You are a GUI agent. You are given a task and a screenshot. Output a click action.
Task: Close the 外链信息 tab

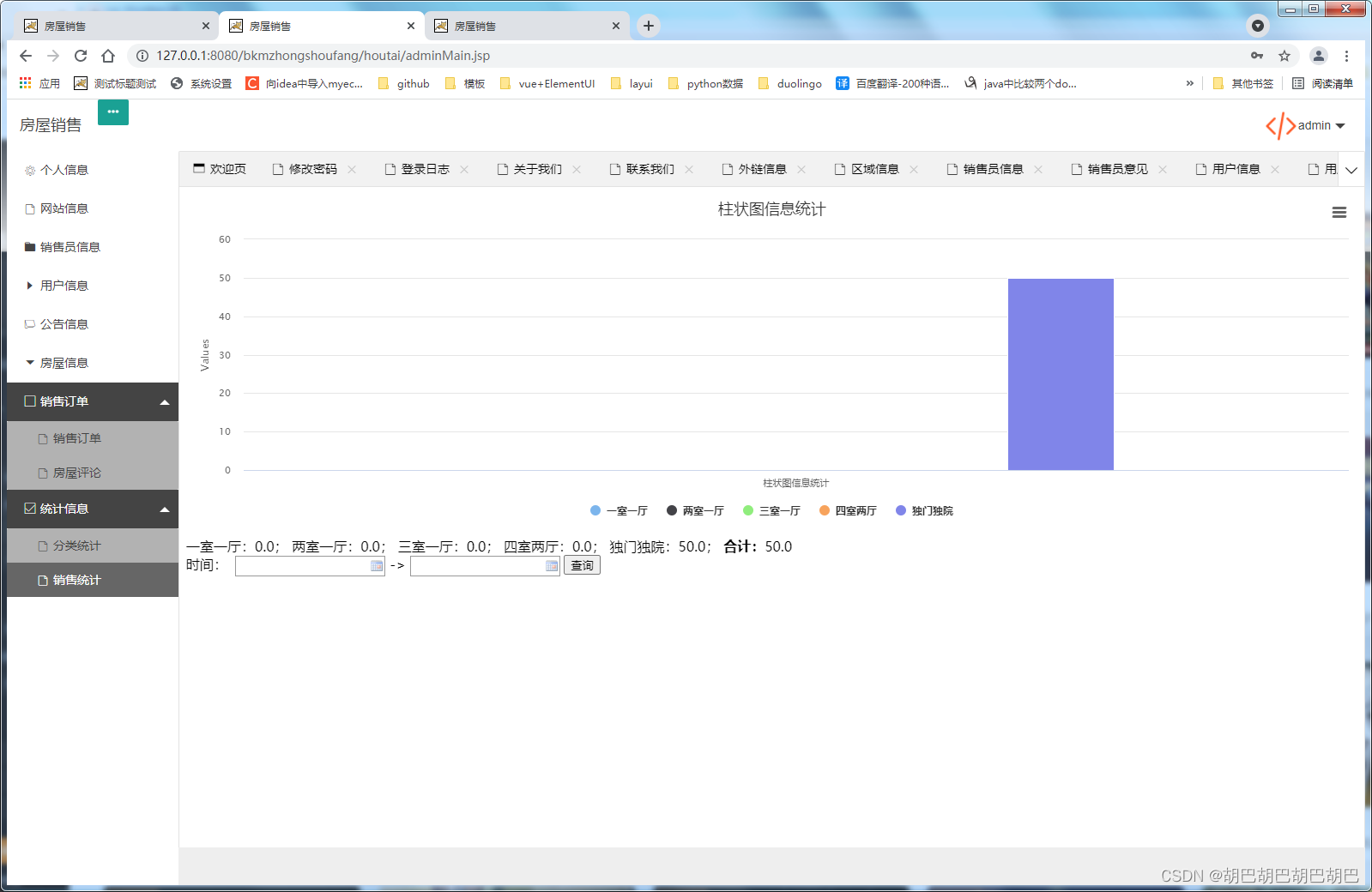click(x=801, y=170)
